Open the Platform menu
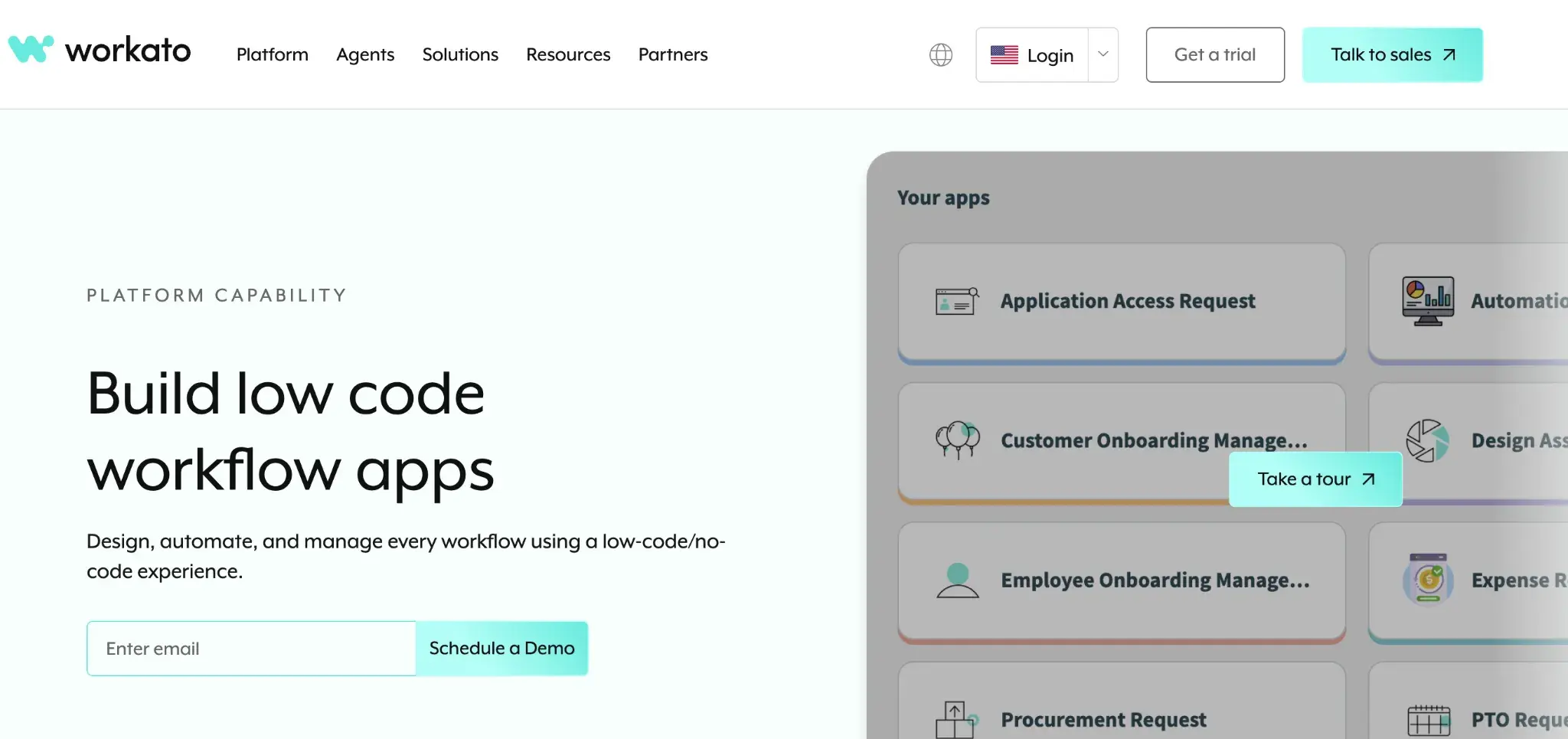Screen dimensions: 1568x739 coord(272,54)
